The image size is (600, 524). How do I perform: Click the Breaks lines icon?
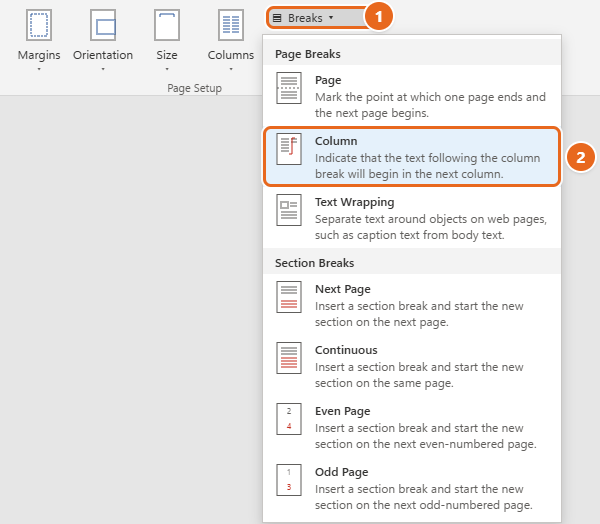(277, 18)
